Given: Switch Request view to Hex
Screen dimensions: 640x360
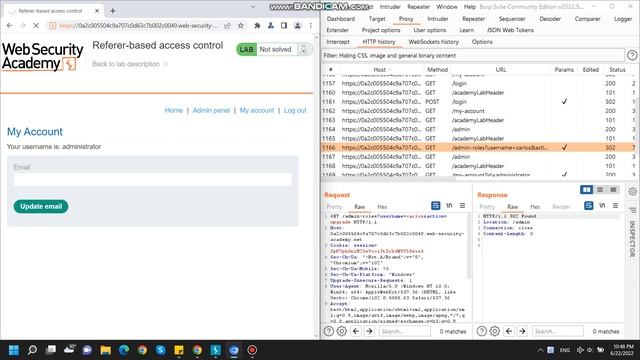Looking at the screenshot, I should click(x=382, y=207).
